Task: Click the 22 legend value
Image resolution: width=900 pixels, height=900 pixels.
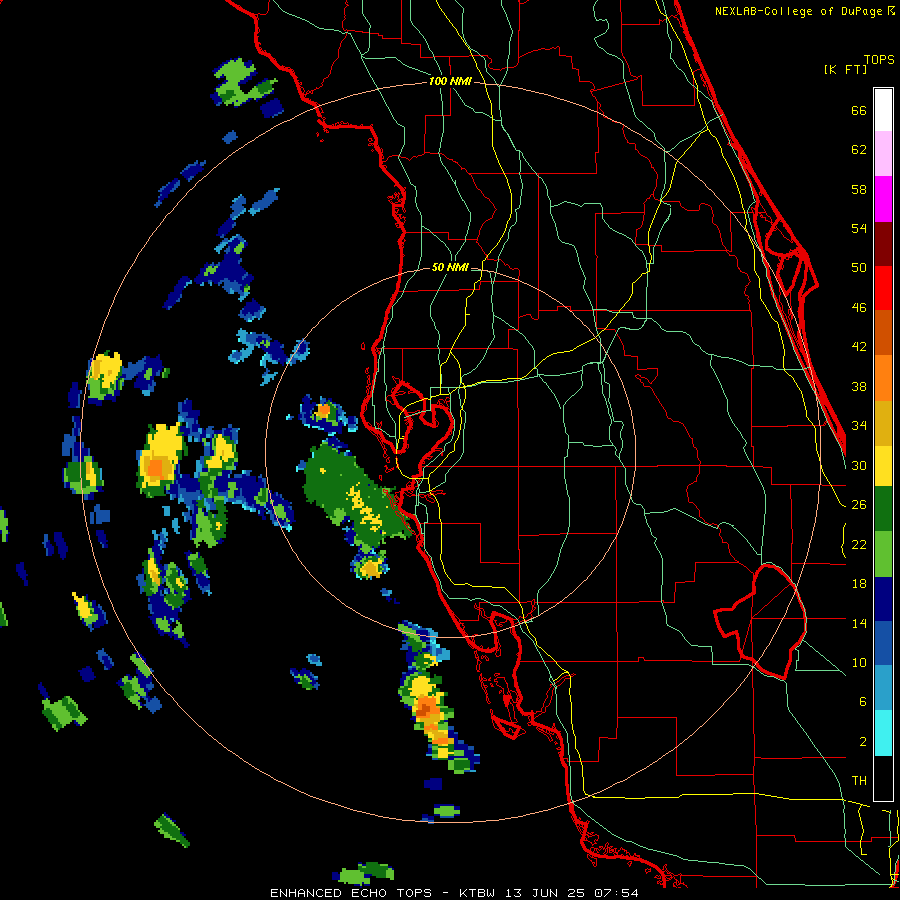Action: coord(859,544)
